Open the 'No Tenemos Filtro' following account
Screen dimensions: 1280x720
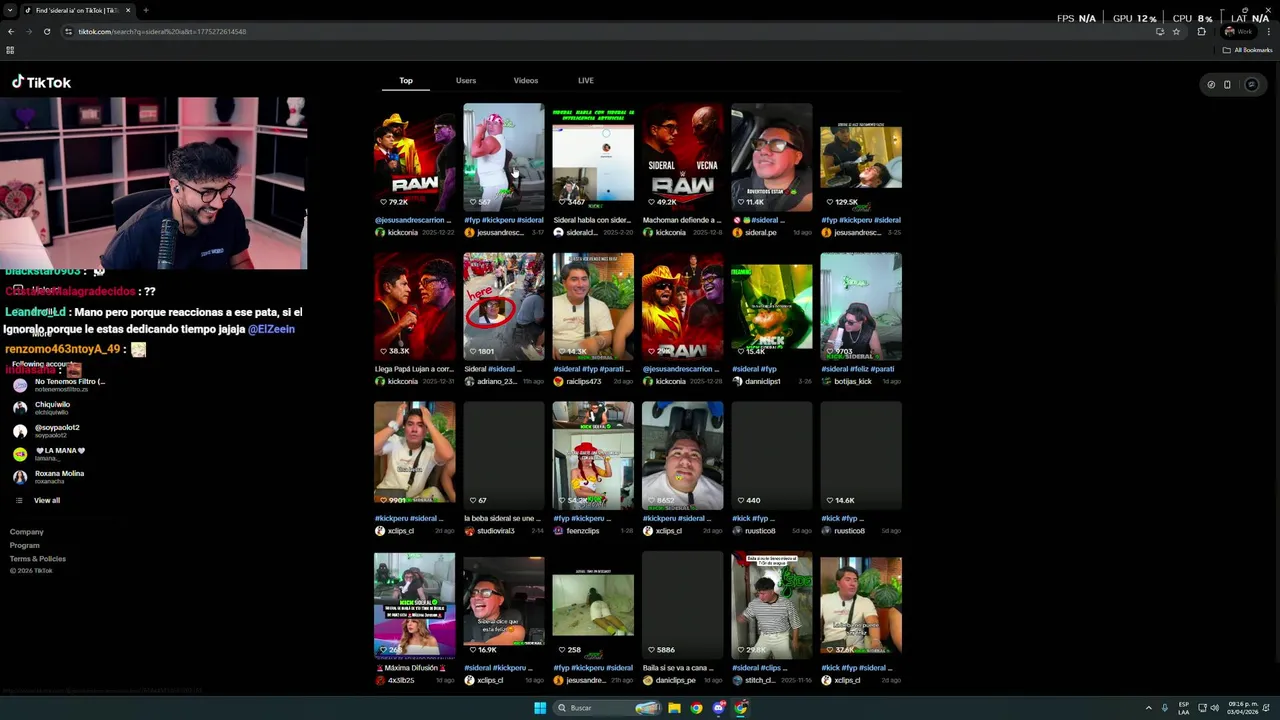tap(59, 384)
